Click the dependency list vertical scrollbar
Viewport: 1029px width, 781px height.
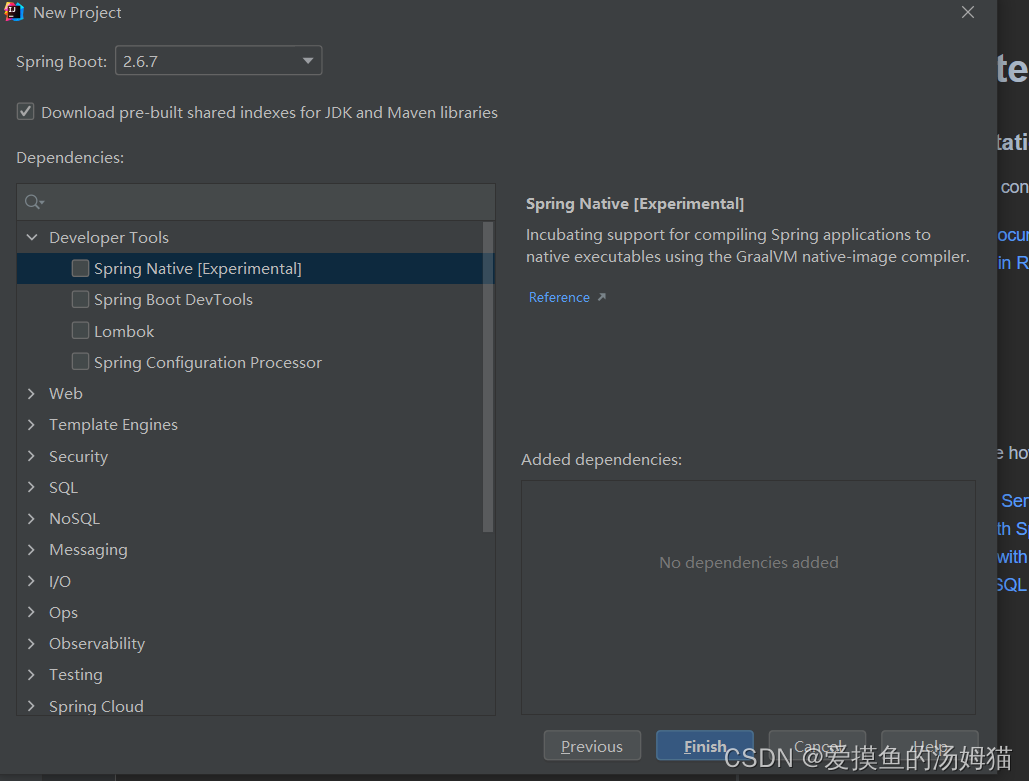(x=488, y=377)
